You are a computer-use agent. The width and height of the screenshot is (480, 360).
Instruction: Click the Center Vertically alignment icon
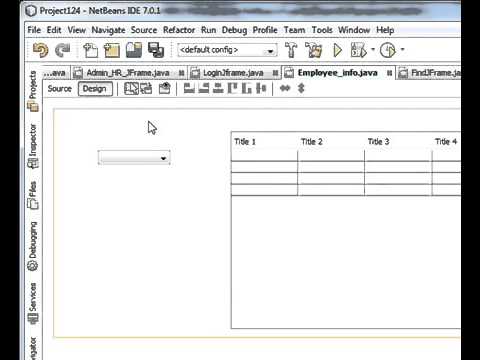261,88
